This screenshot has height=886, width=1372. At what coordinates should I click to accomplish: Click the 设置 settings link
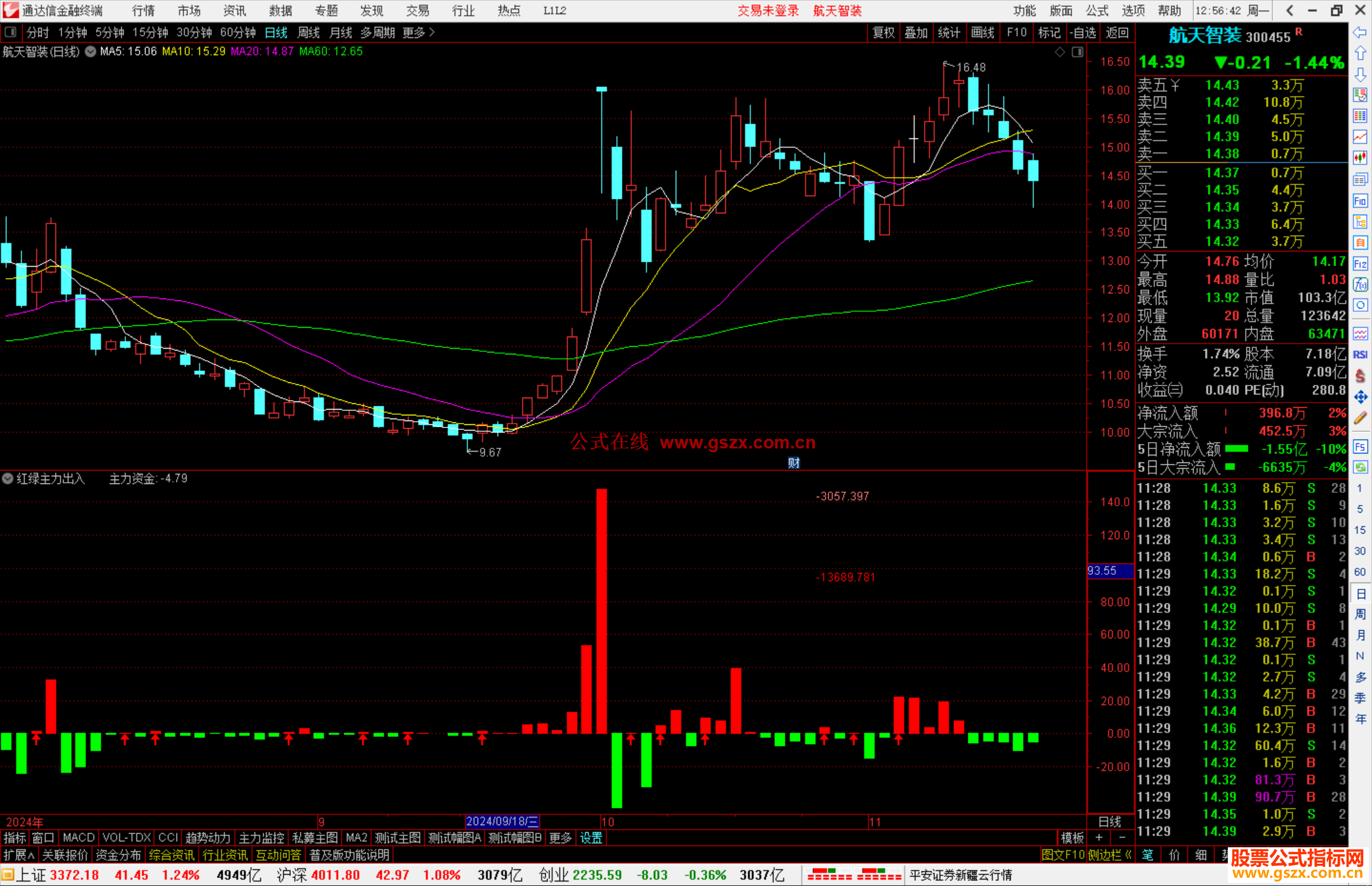pos(591,838)
